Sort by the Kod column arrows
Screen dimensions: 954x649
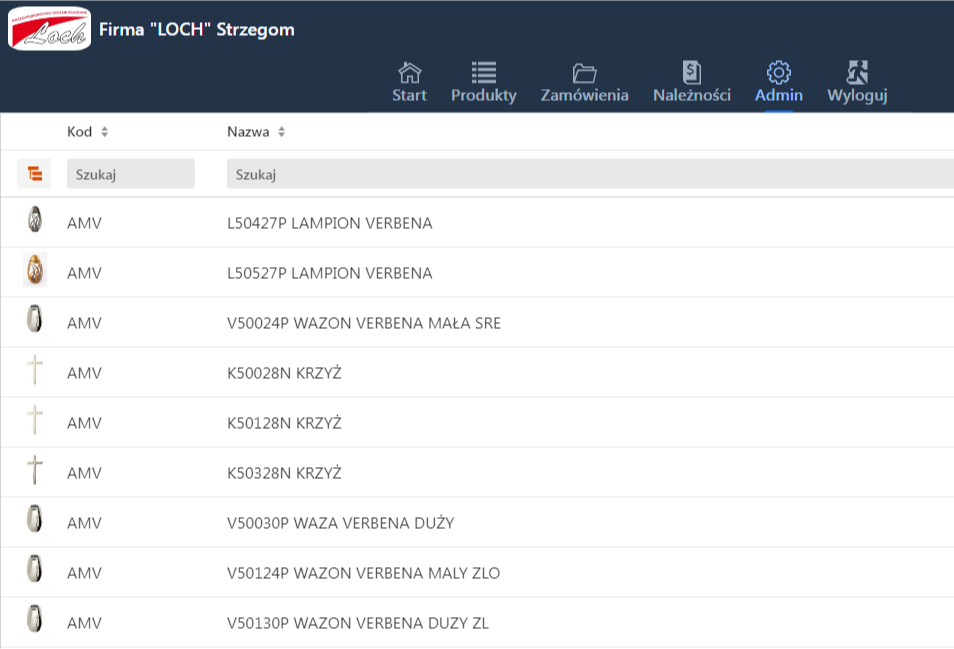[x=104, y=132]
